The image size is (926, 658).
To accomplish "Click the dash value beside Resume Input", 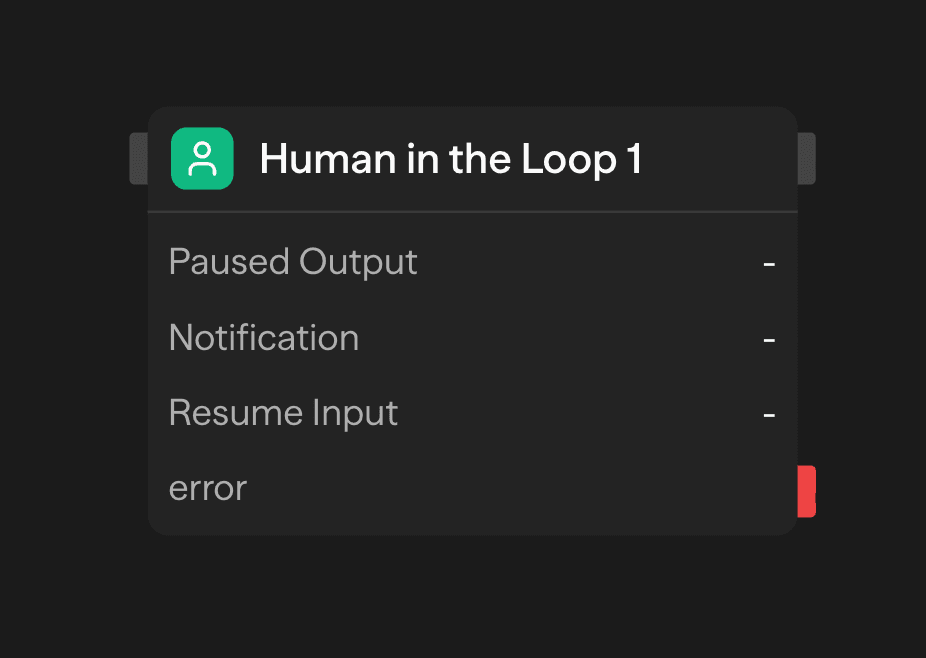I will coord(768,413).
